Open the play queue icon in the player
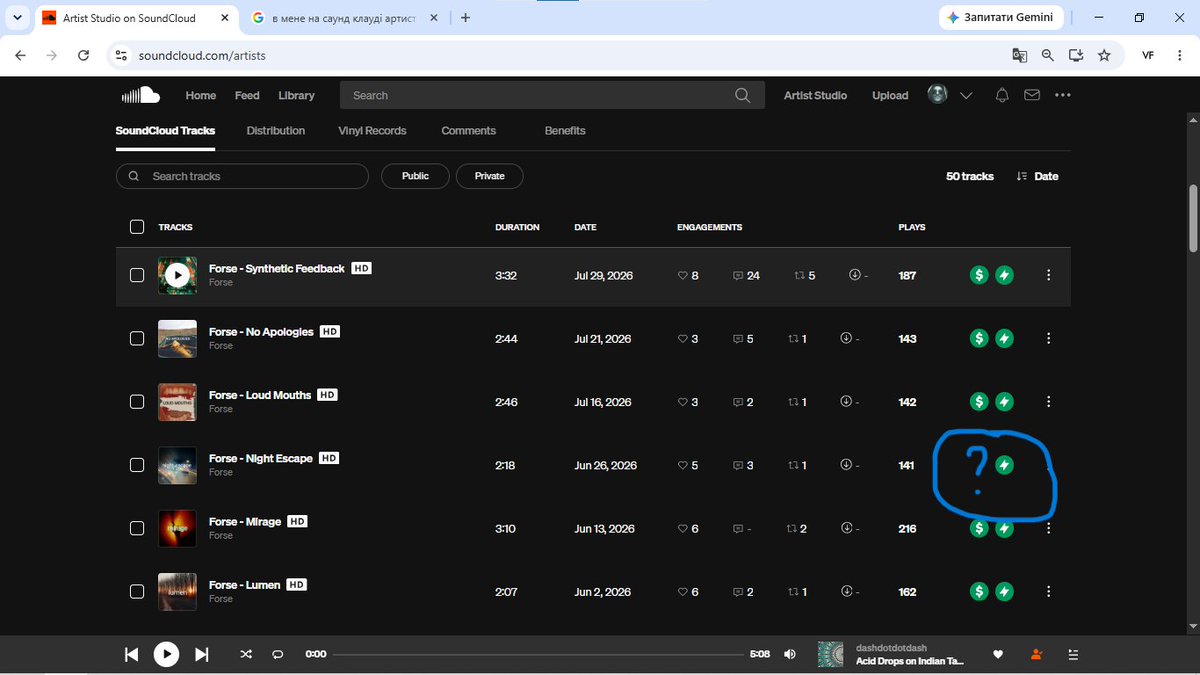The image size is (1200, 675). coord(1073,654)
